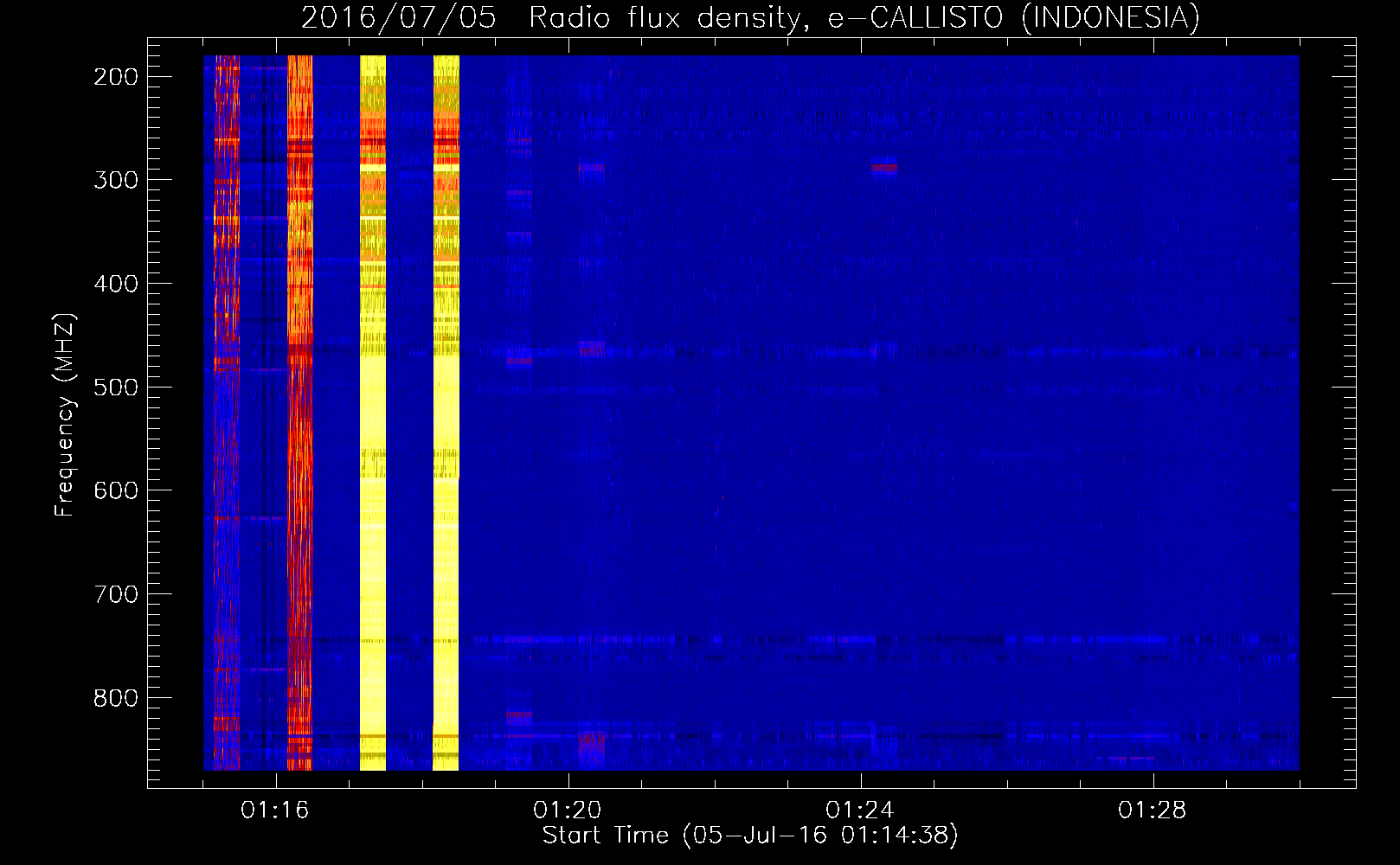Select the 'Frequency (MHZ)' y-axis label
The width and height of the screenshot is (1400, 865).
click(65, 414)
